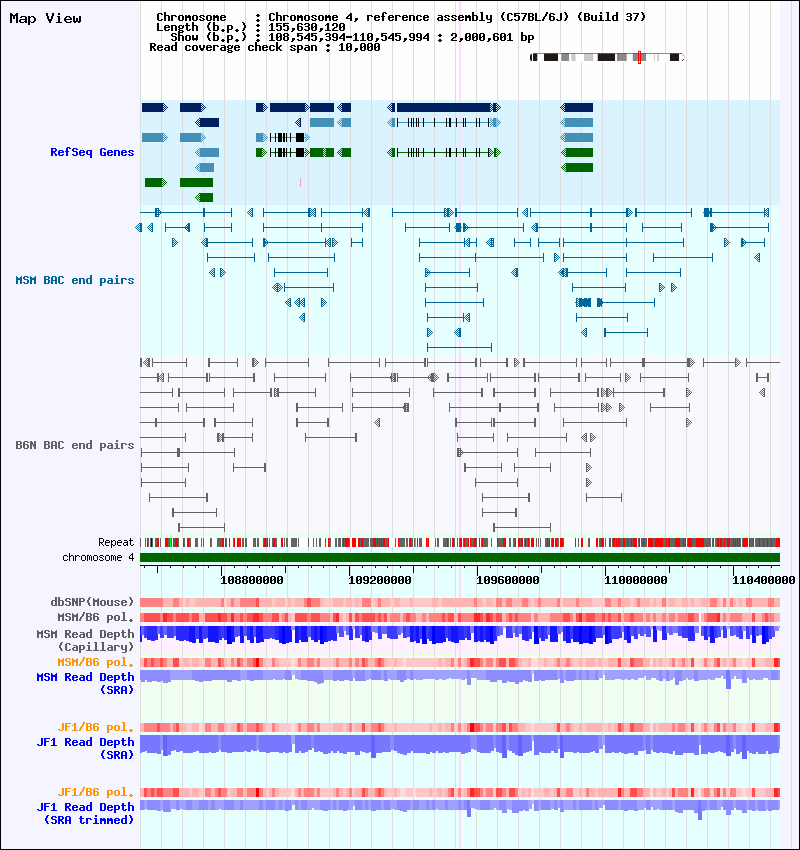Click the shown range 108,545,394-110,545,994
Image resolution: width=800 pixels, height=850 pixels.
[x=349, y=37]
